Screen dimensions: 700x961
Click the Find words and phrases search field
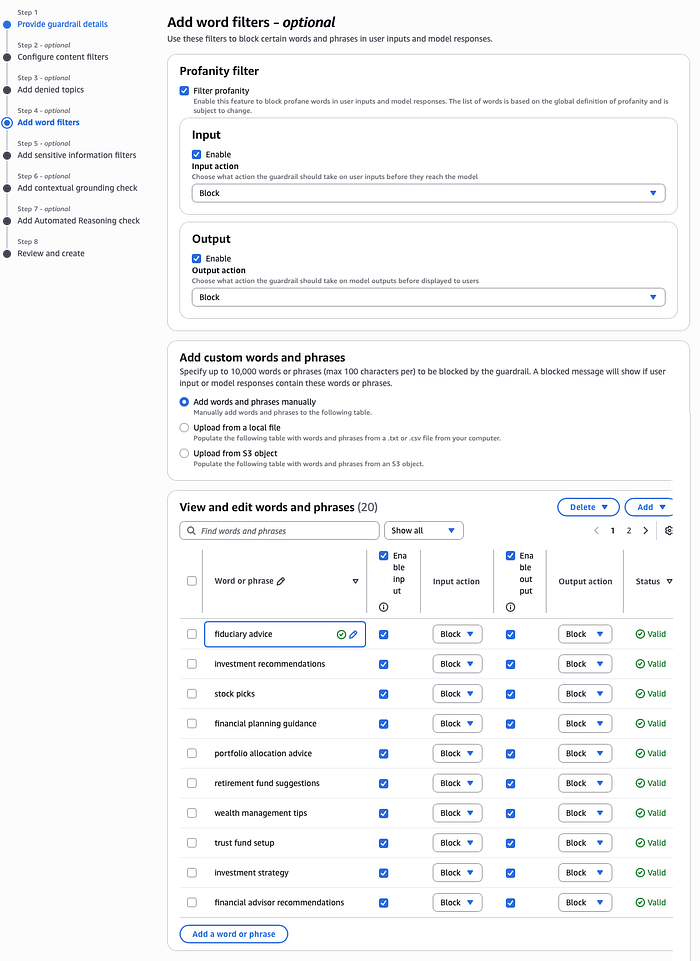(x=280, y=531)
